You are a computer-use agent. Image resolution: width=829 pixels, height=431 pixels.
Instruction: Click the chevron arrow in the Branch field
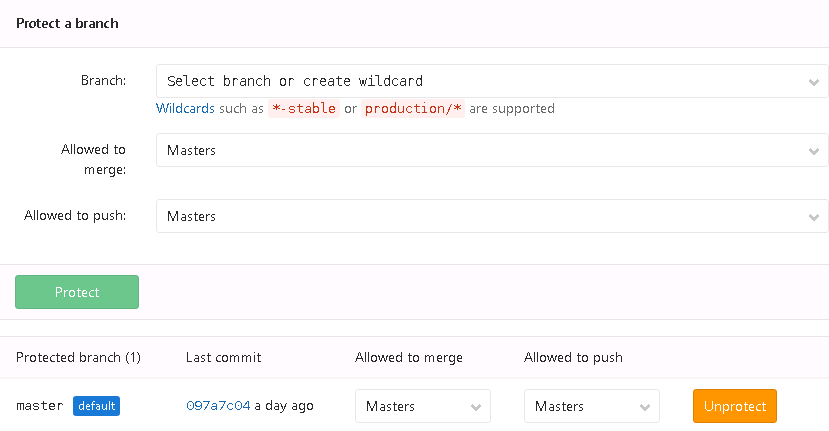click(814, 82)
